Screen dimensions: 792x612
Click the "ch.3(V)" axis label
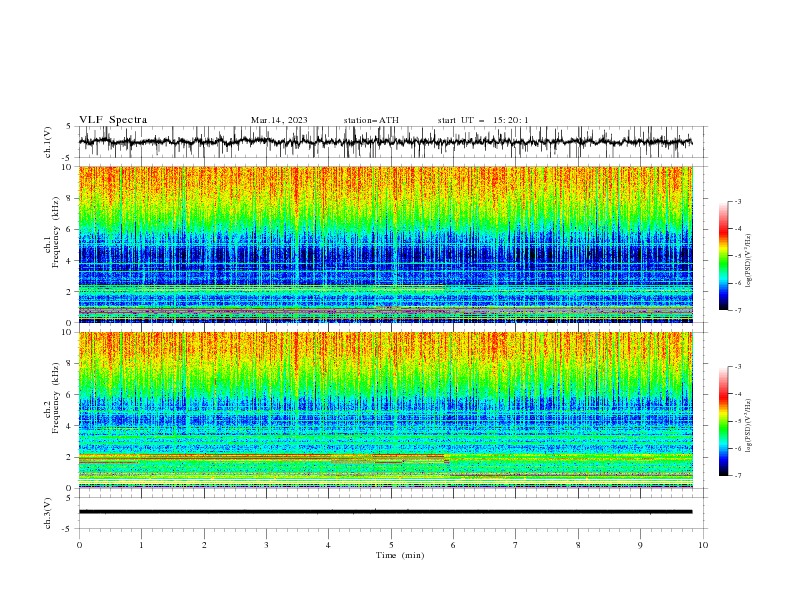click(48, 513)
